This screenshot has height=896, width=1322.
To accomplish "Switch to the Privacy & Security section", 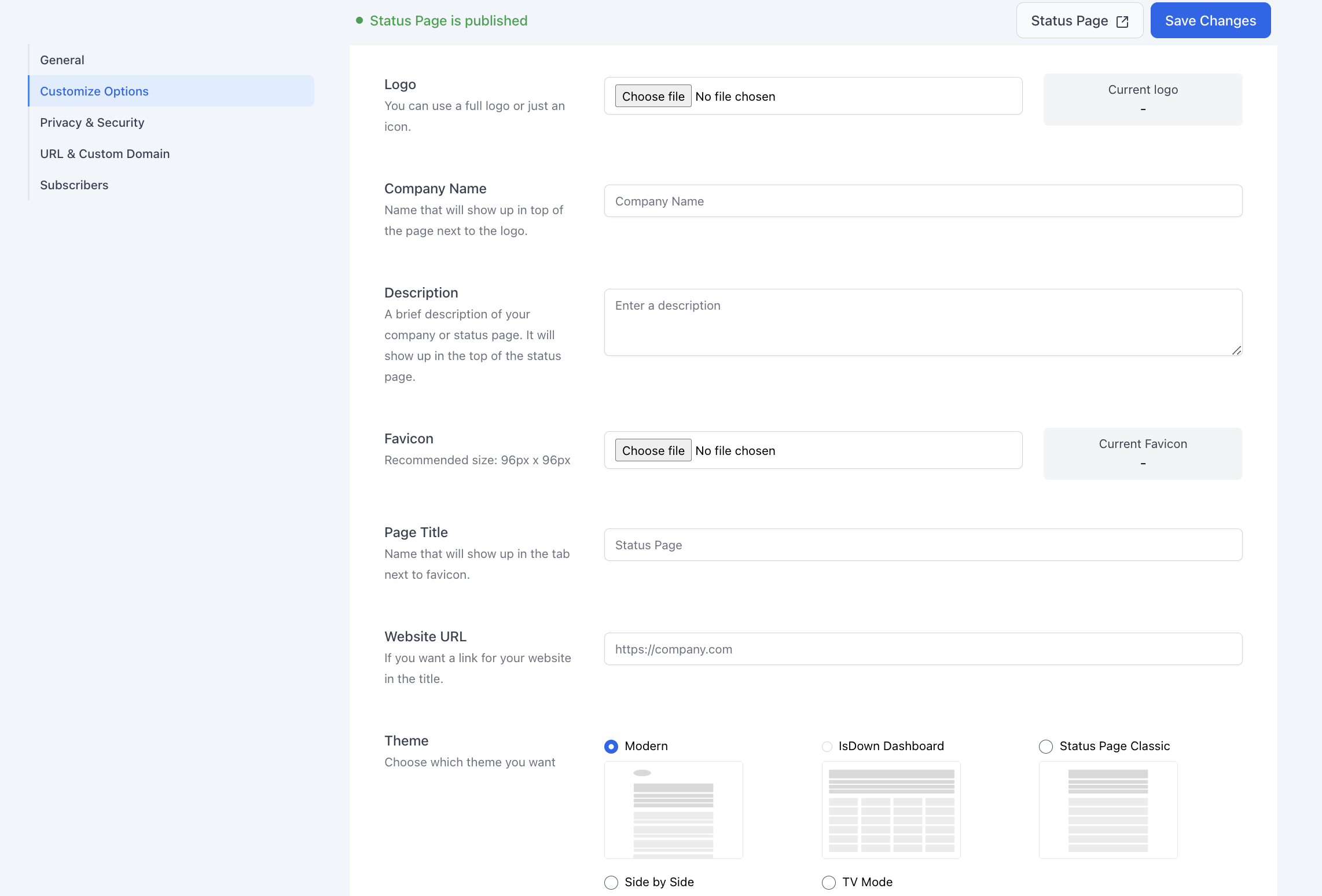I will (92, 123).
